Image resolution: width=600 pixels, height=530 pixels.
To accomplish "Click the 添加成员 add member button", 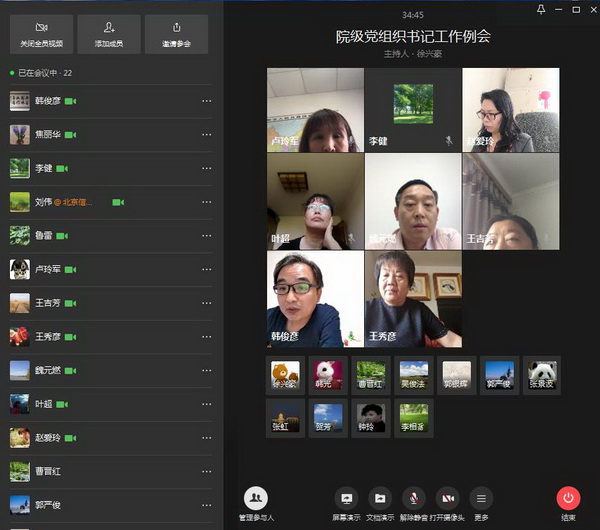I will (x=109, y=34).
